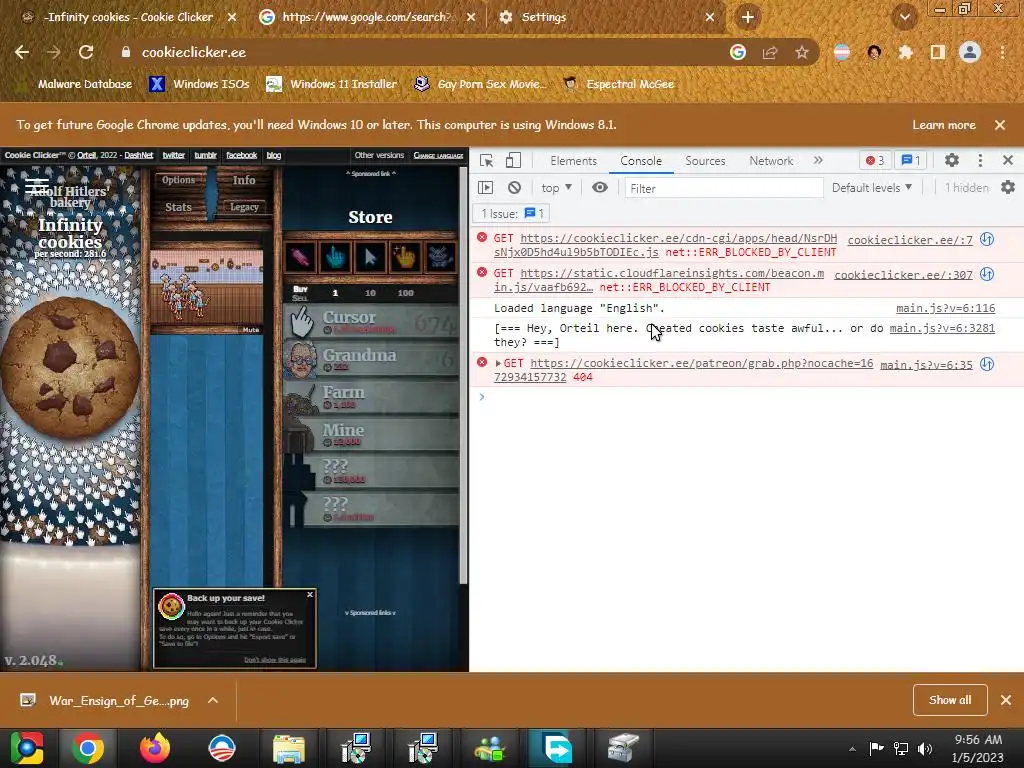Select buy amount 100 in Store
This screenshot has height=768, width=1024.
click(x=406, y=293)
